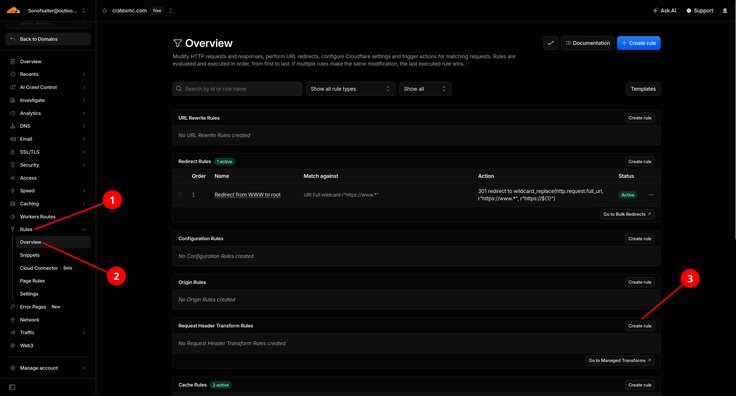The height and width of the screenshot is (396, 736).
Task: Create rule in Cache Rules section
Action: tap(640, 385)
